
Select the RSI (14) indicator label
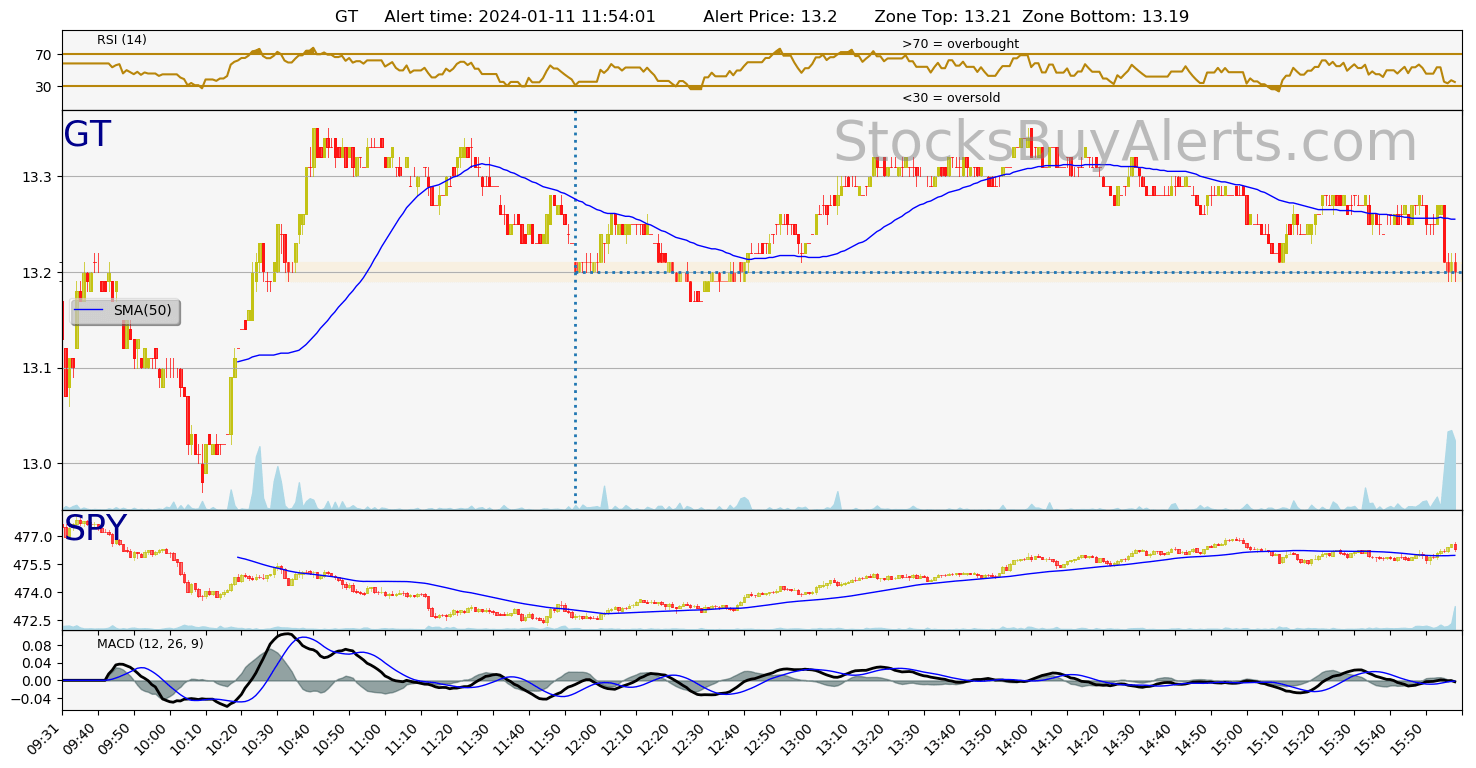point(122,40)
